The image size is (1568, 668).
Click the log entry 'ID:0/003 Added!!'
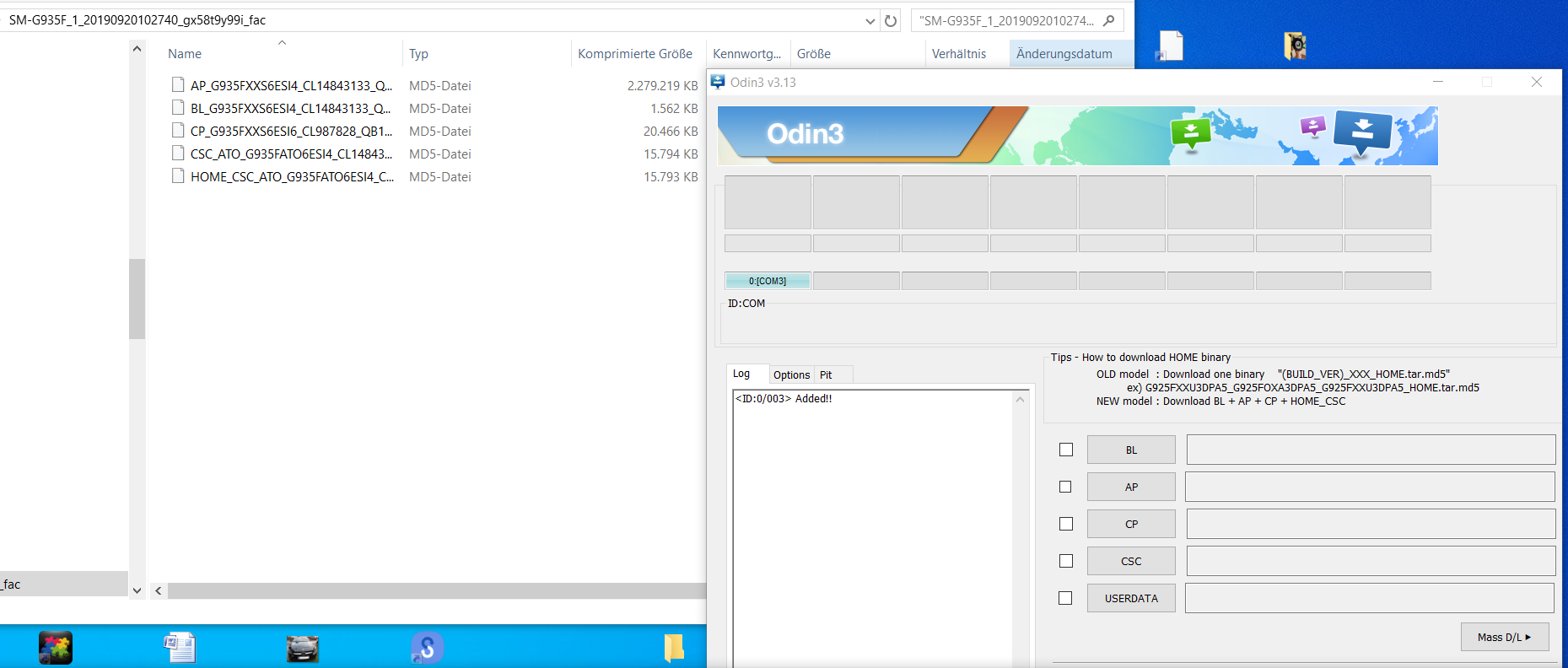tap(784, 399)
